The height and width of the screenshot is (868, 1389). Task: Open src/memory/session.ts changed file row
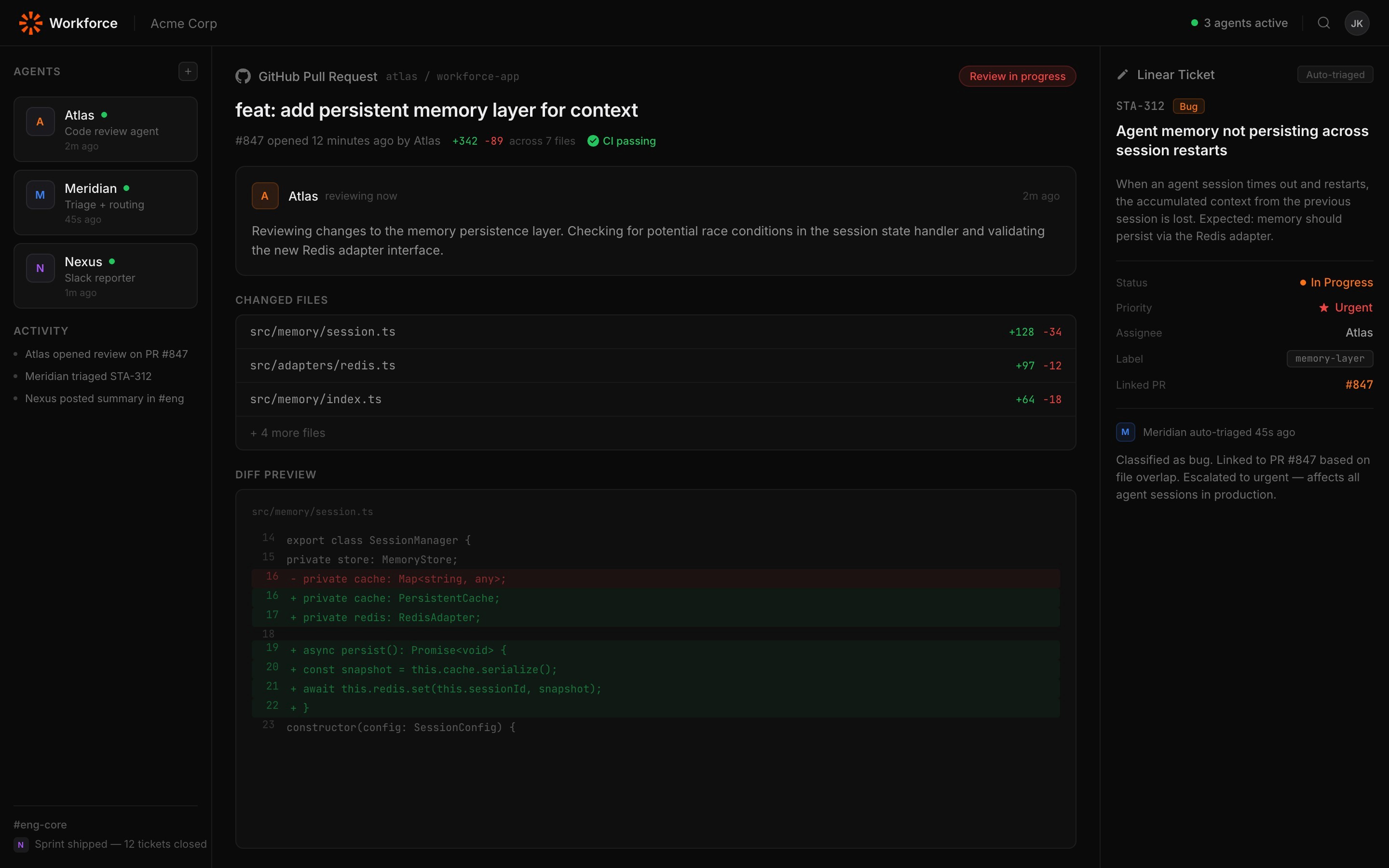655,332
